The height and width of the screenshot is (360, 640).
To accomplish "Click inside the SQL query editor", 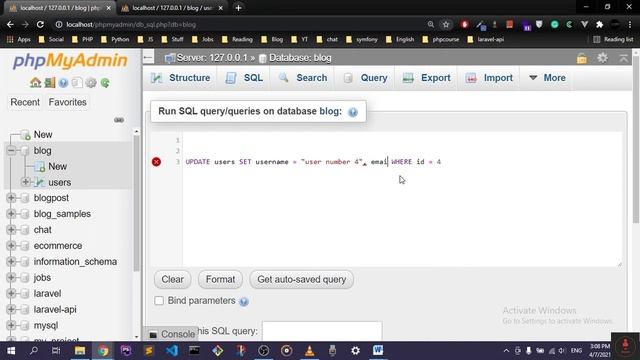I will tap(402, 199).
